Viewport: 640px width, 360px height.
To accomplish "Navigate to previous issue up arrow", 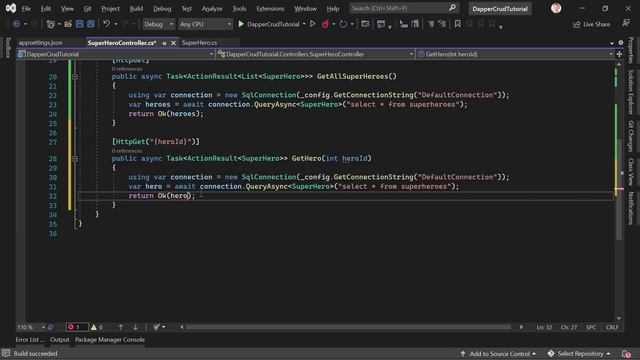I will tap(121, 327).
